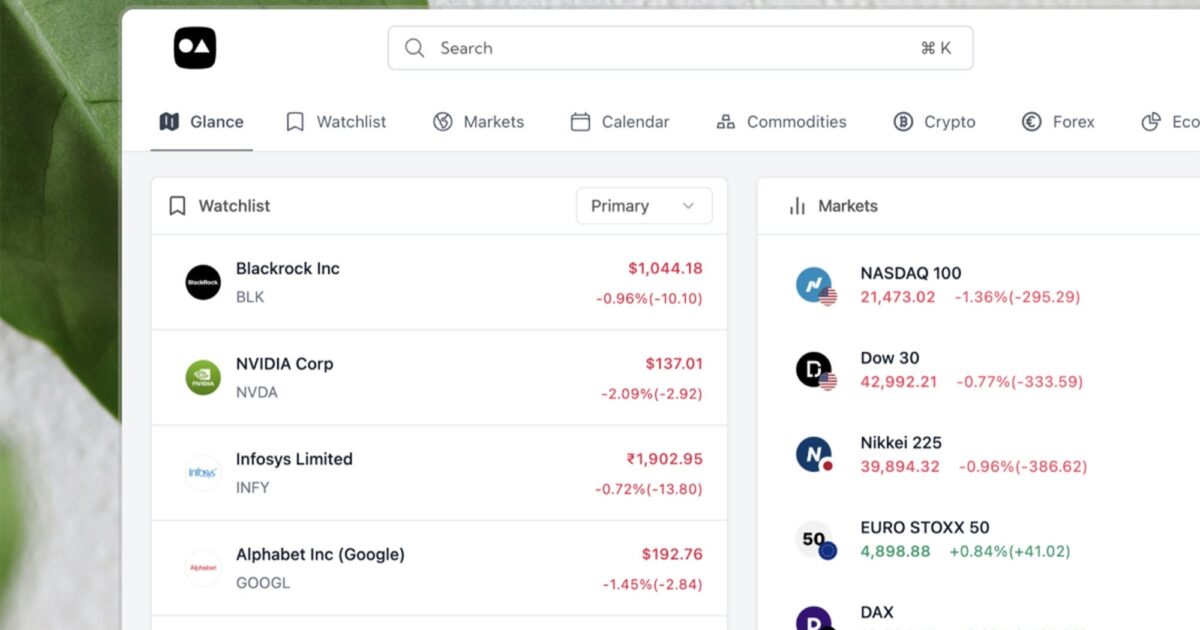This screenshot has height=630, width=1200.
Task: Click the Nikkei 225 index icon
Action: (x=816, y=455)
